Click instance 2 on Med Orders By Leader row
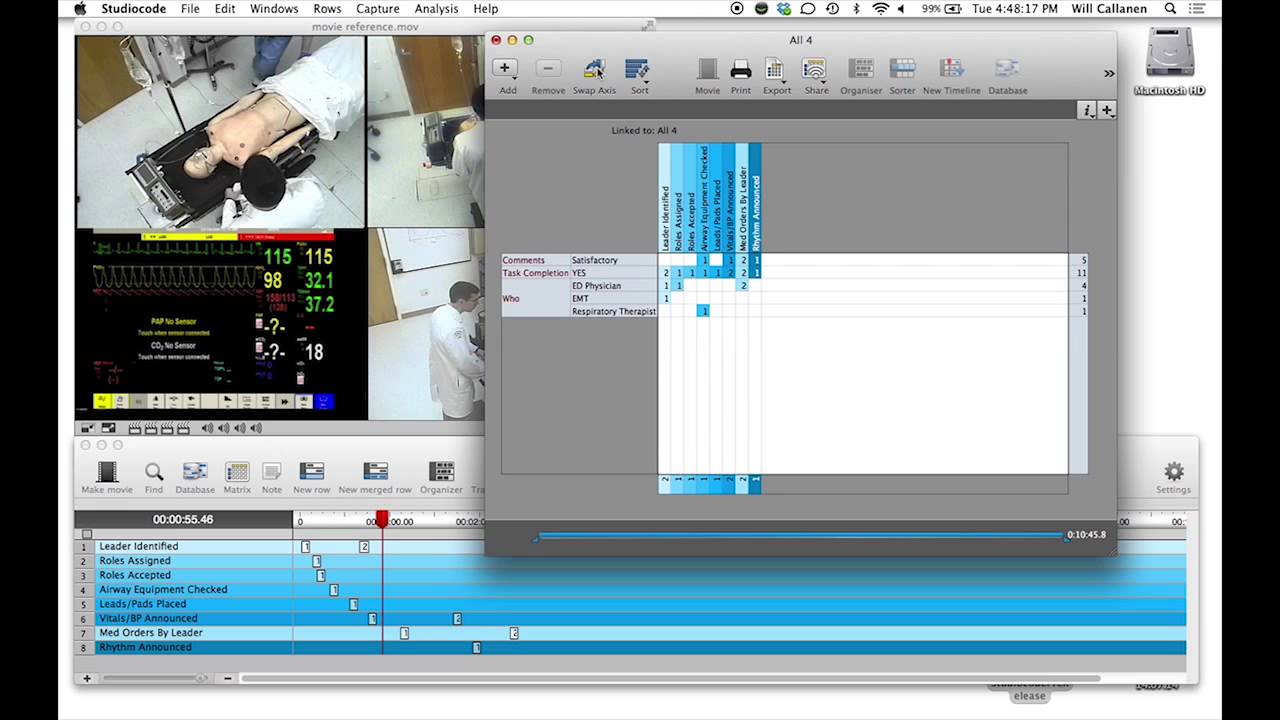This screenshot has height=720, width=1280. [x=514, y=633]
